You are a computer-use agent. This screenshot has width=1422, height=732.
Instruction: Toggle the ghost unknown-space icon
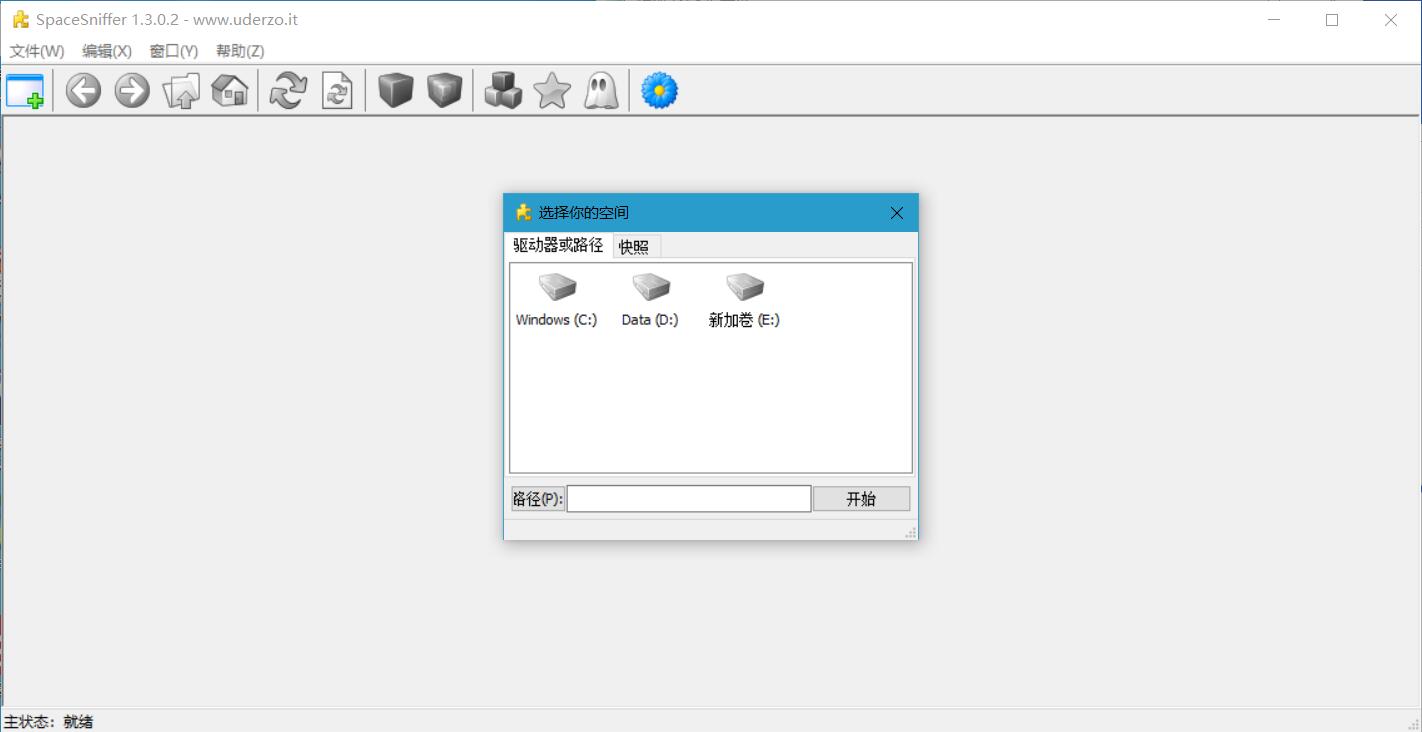(601, 91)
